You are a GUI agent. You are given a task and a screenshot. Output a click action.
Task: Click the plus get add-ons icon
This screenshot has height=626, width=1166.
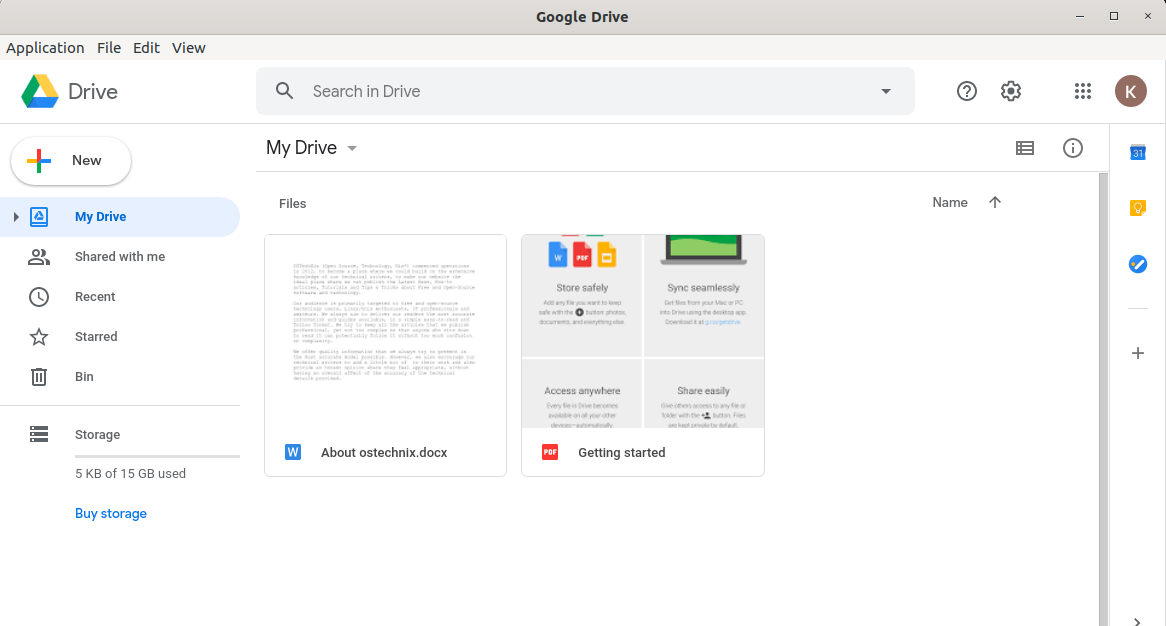point(1138,353)
